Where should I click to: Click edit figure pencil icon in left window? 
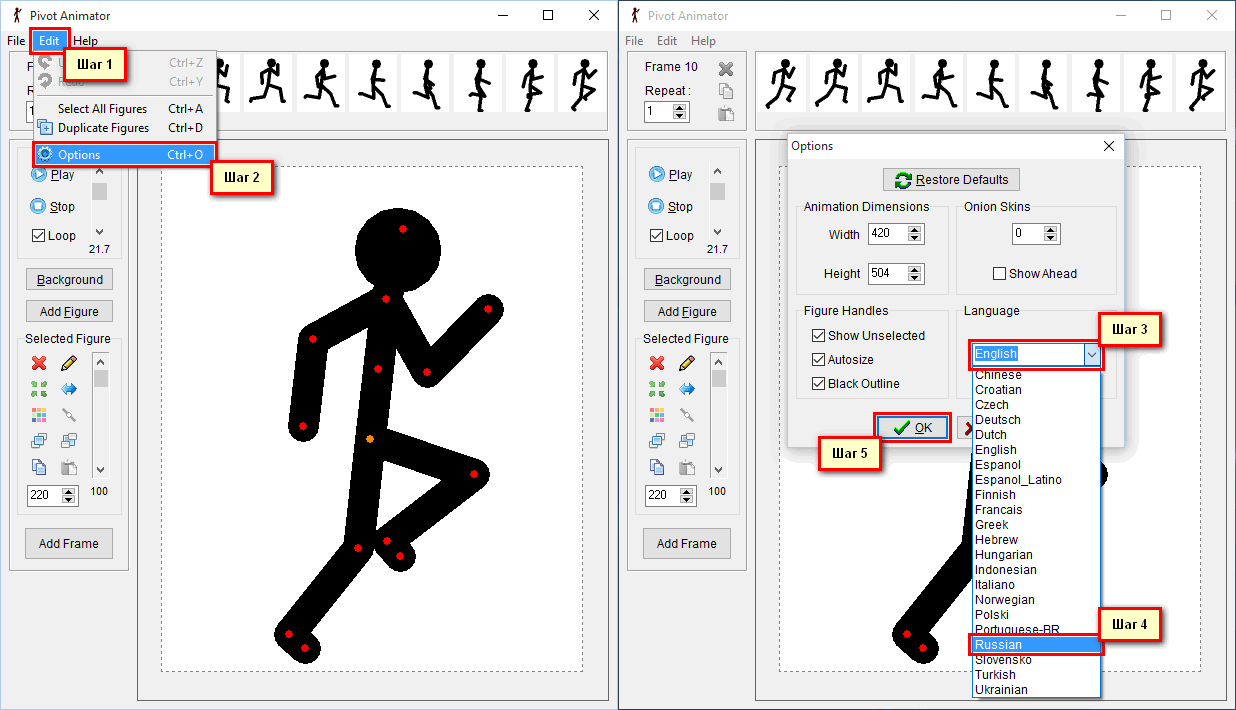pyautogui.click(x=69, y=363)
